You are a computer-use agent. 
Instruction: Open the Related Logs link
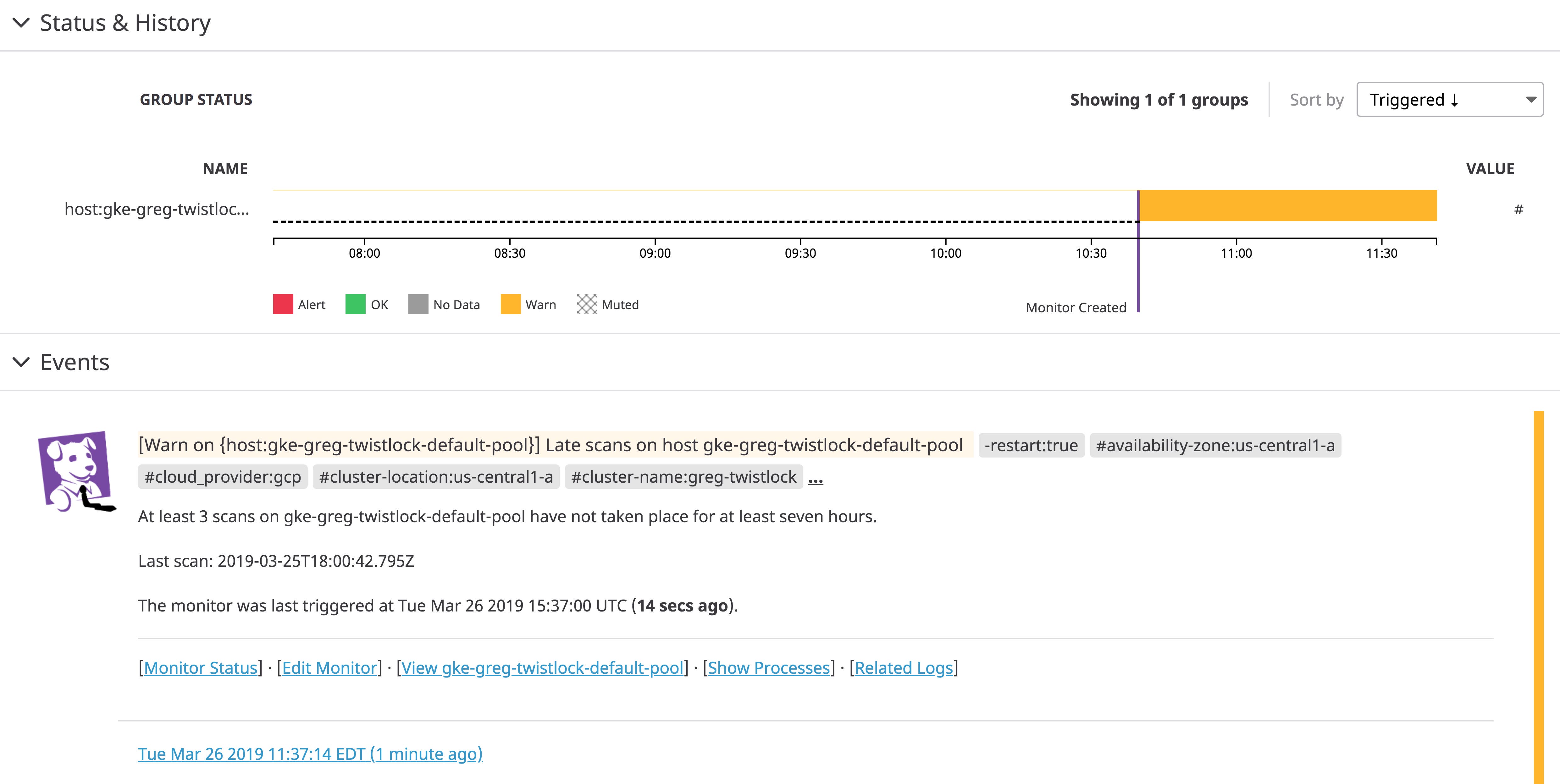point(904,668)
